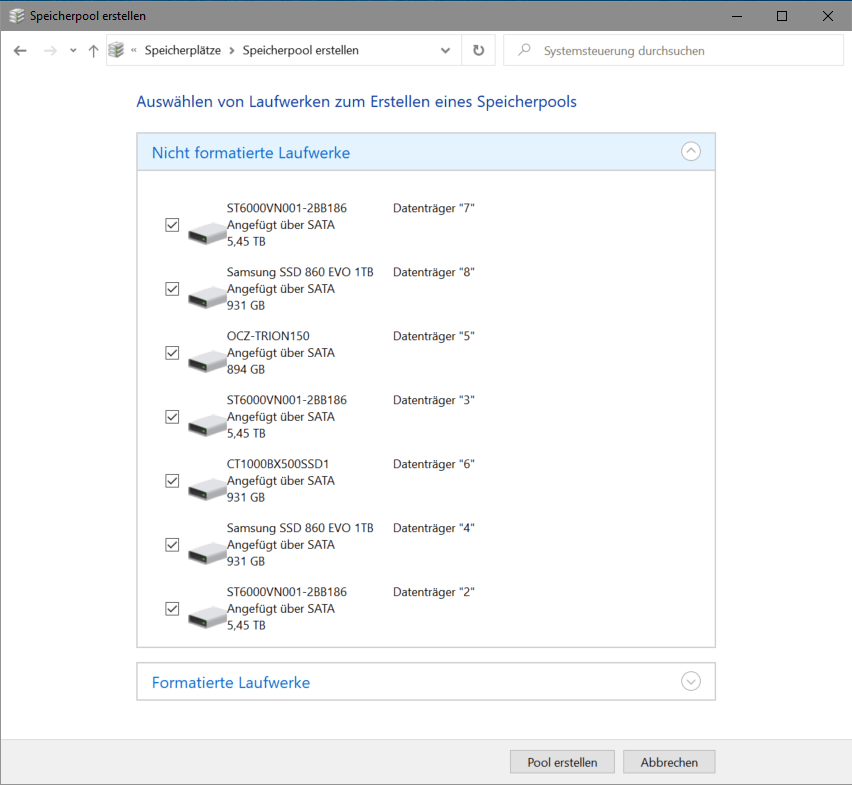
Task: Uncheck the Datenträger 8 drive checkbox
Action: 172,288
